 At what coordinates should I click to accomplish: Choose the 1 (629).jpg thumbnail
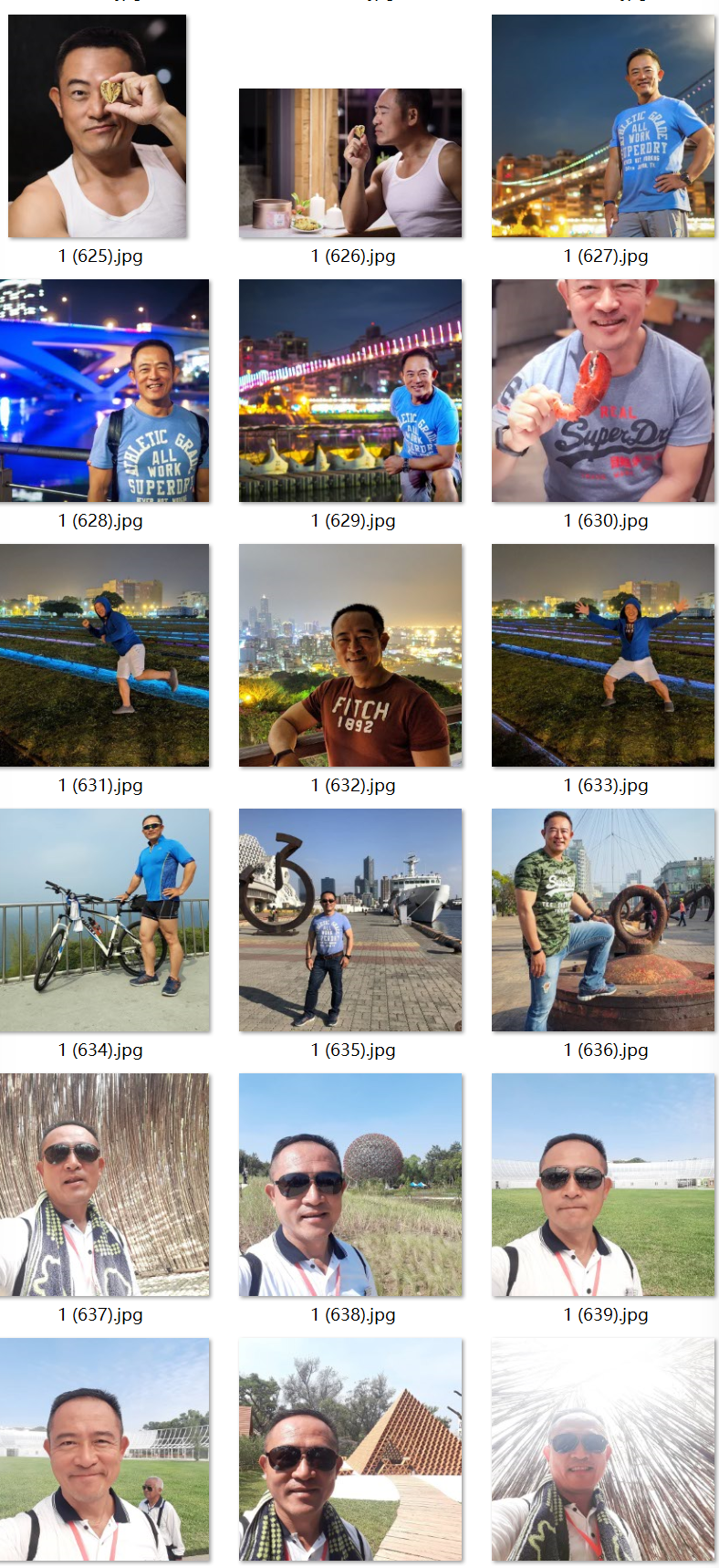click(350, 391)
